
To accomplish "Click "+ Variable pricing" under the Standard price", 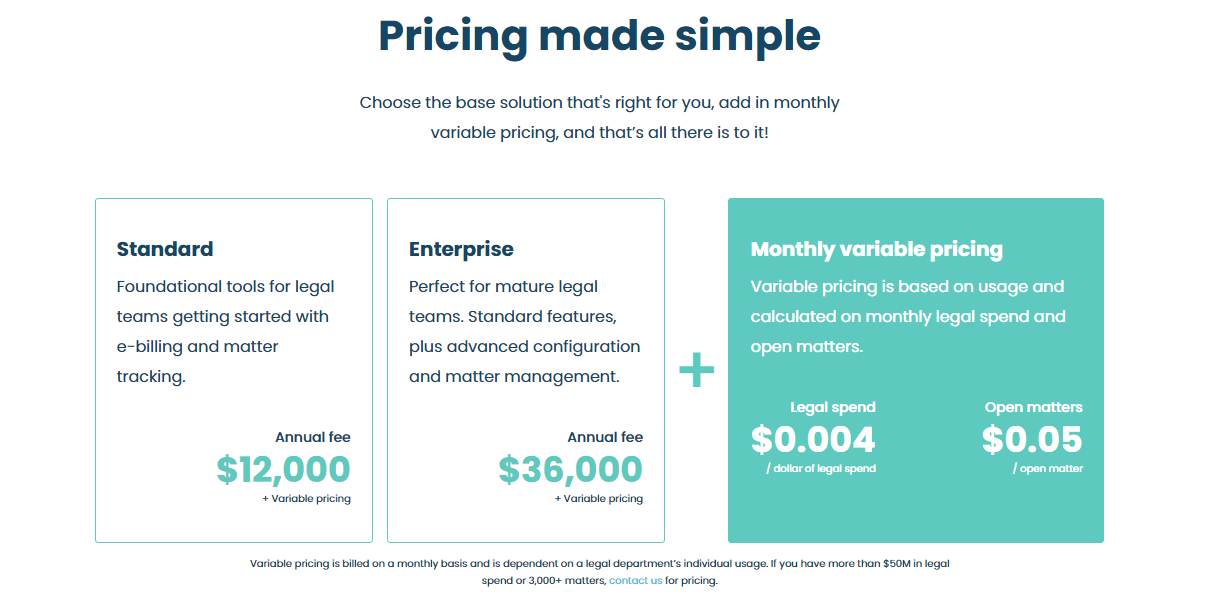I will pos(306,498).
